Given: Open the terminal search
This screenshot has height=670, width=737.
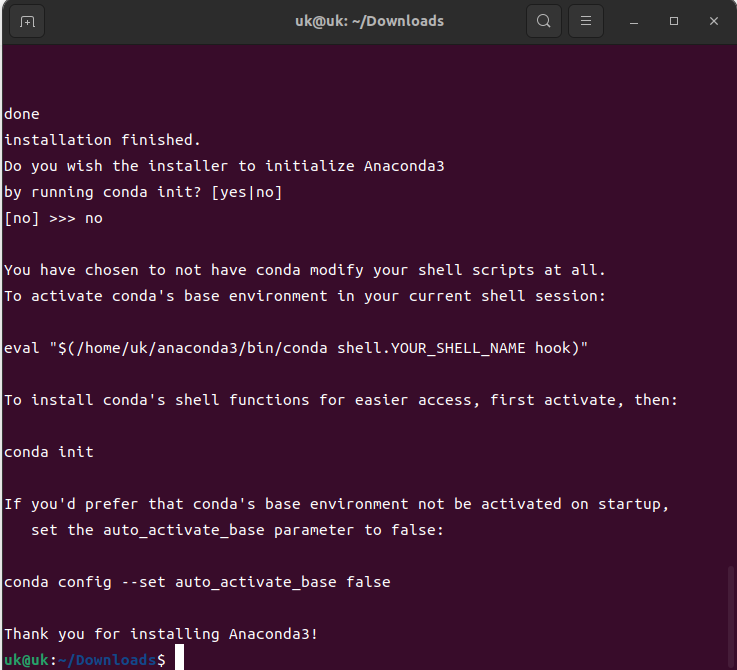Looking at the screenshot, I should (544, 21).
